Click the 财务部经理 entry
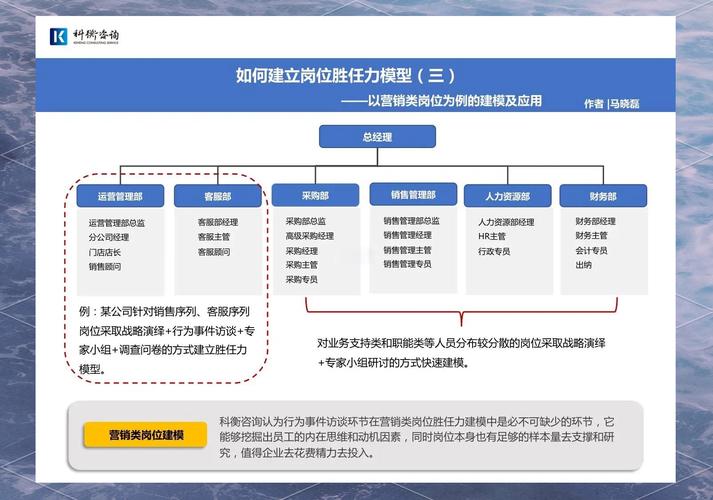 (595, 221)
